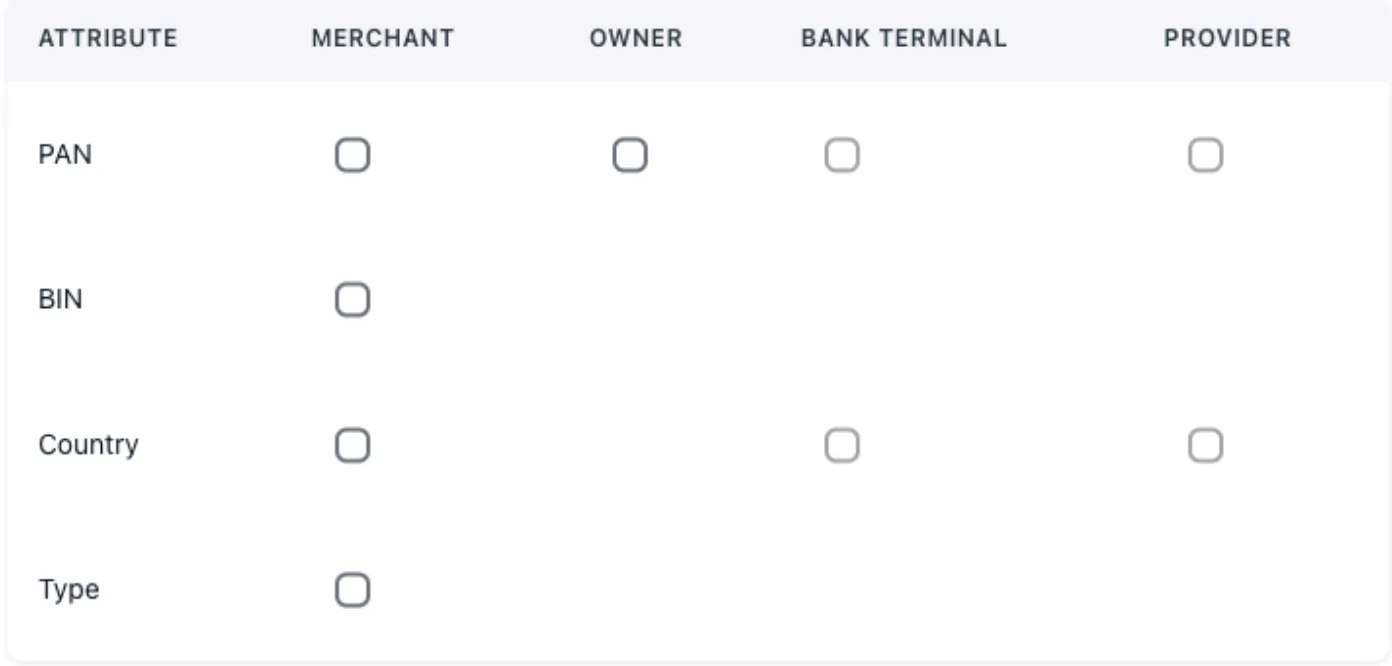
Task: Click the ATTRIBUTE column header
Action: [x=108, y=39]
